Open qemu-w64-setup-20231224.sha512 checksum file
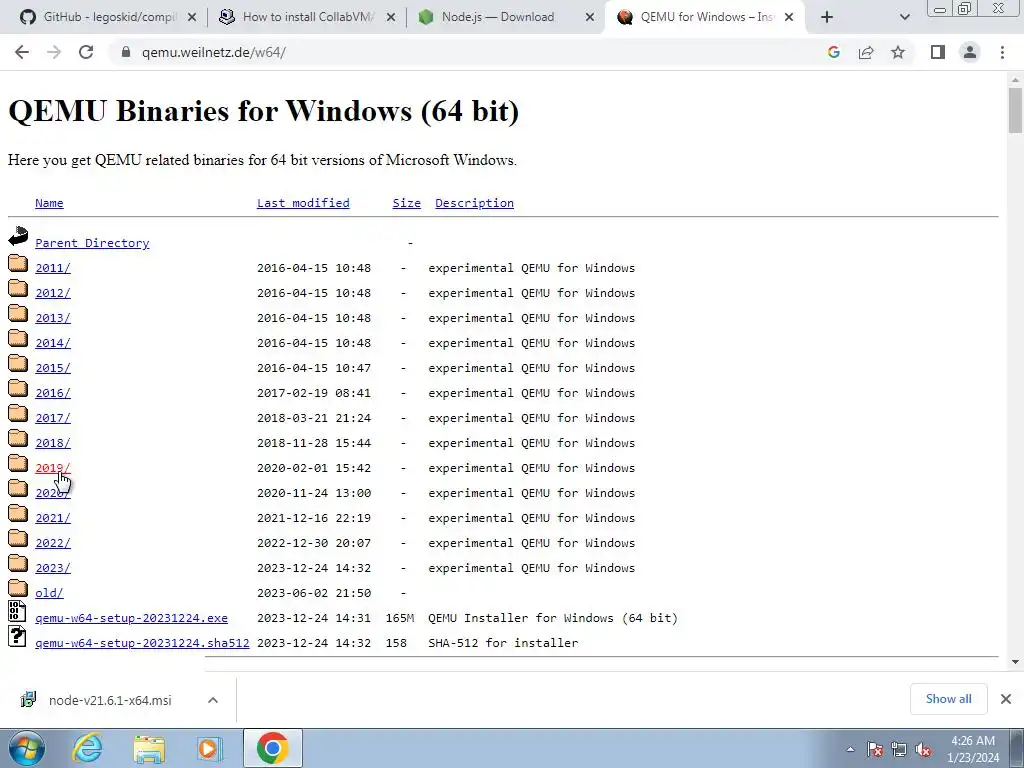The image size is (1024, 768). pos(142,643)
